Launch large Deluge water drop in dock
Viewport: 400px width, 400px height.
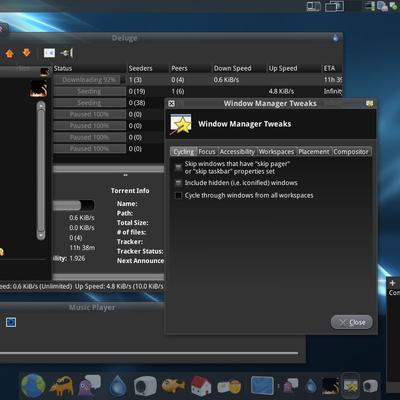118,386
